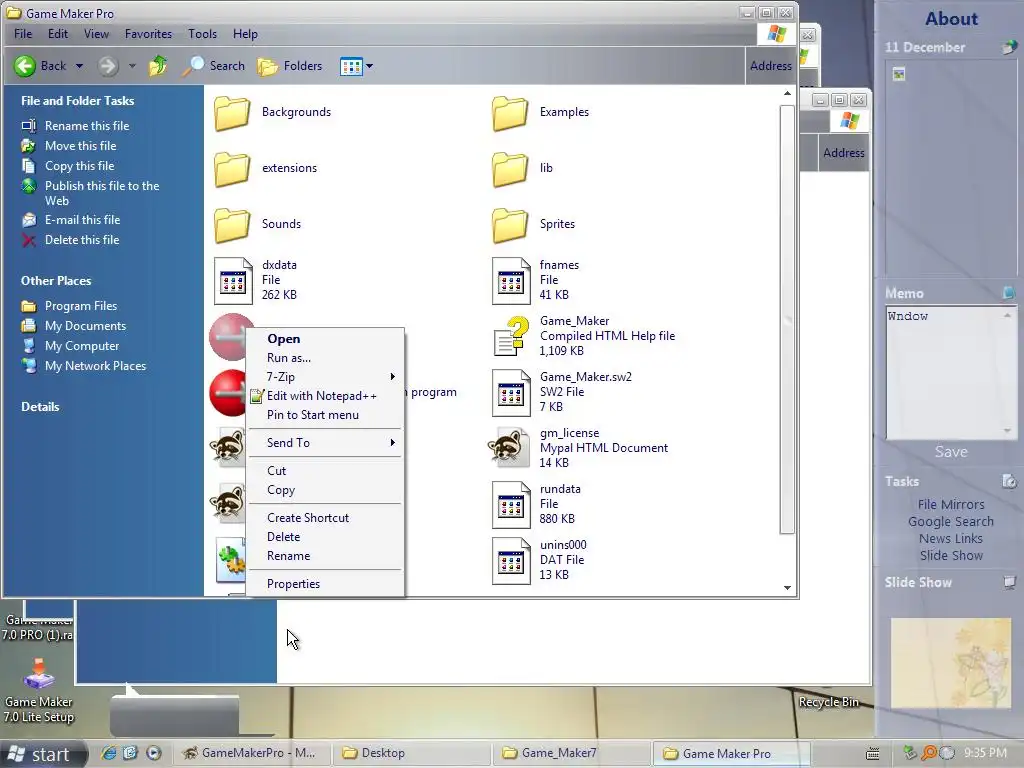Open Google Search in sidebar Tasks
This screenshot has height=768, width=1024.
pyautogui.click(x=951, y=522)
